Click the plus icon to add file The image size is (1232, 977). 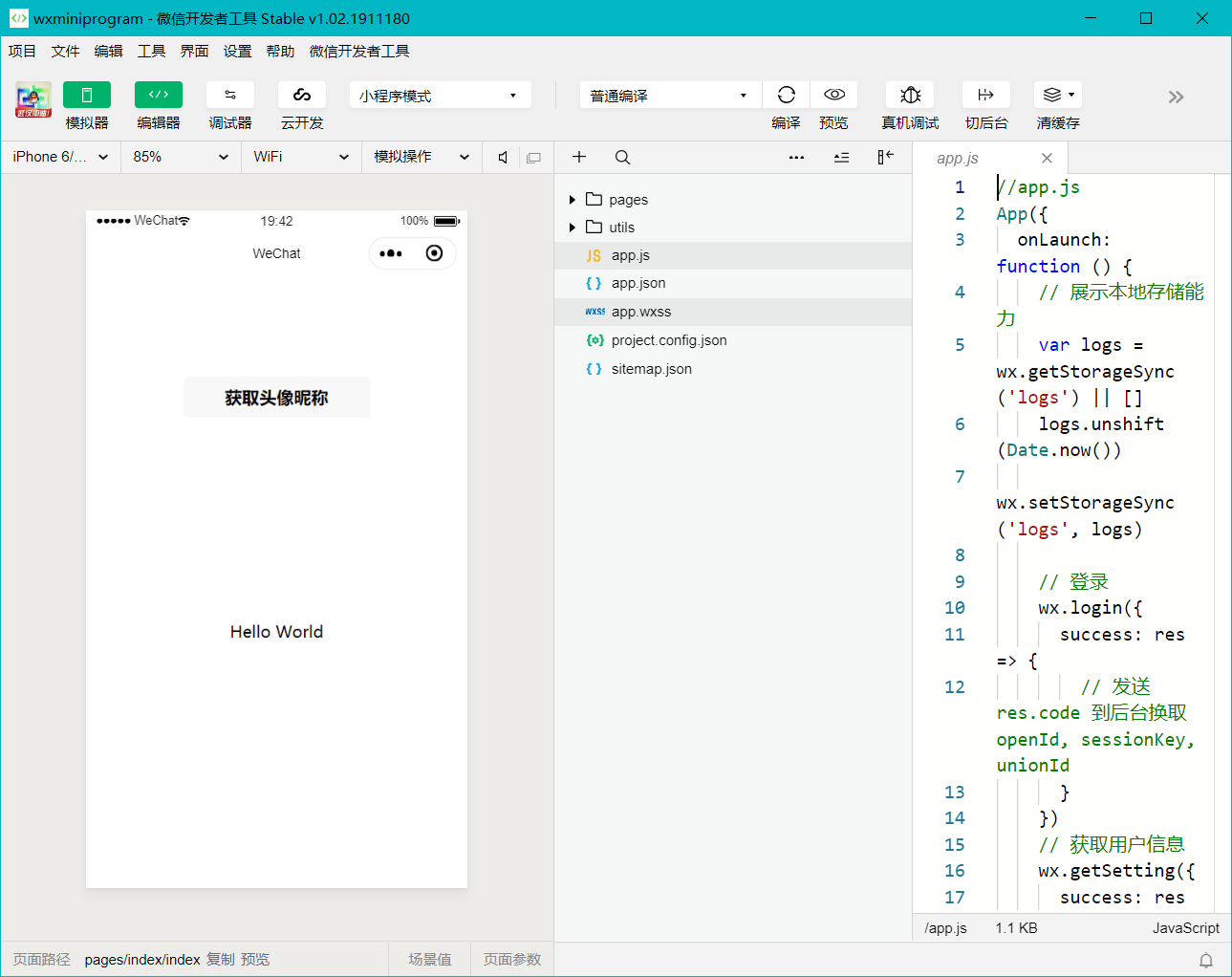pos(579,158)
